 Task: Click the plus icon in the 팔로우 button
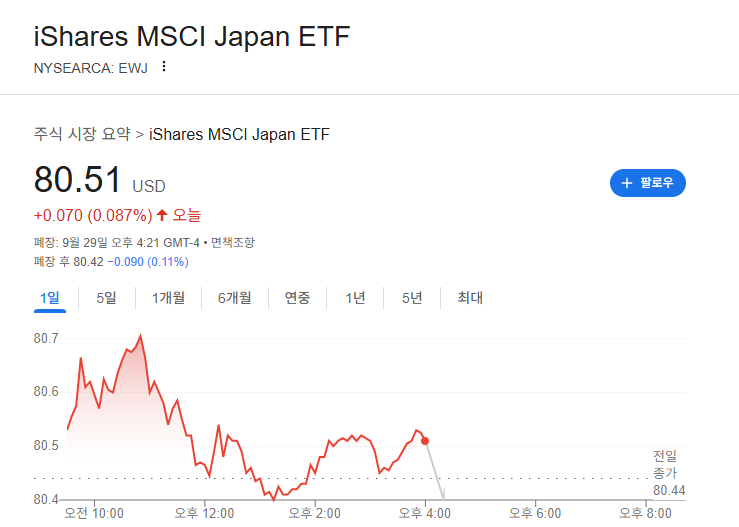click(627, 183)
